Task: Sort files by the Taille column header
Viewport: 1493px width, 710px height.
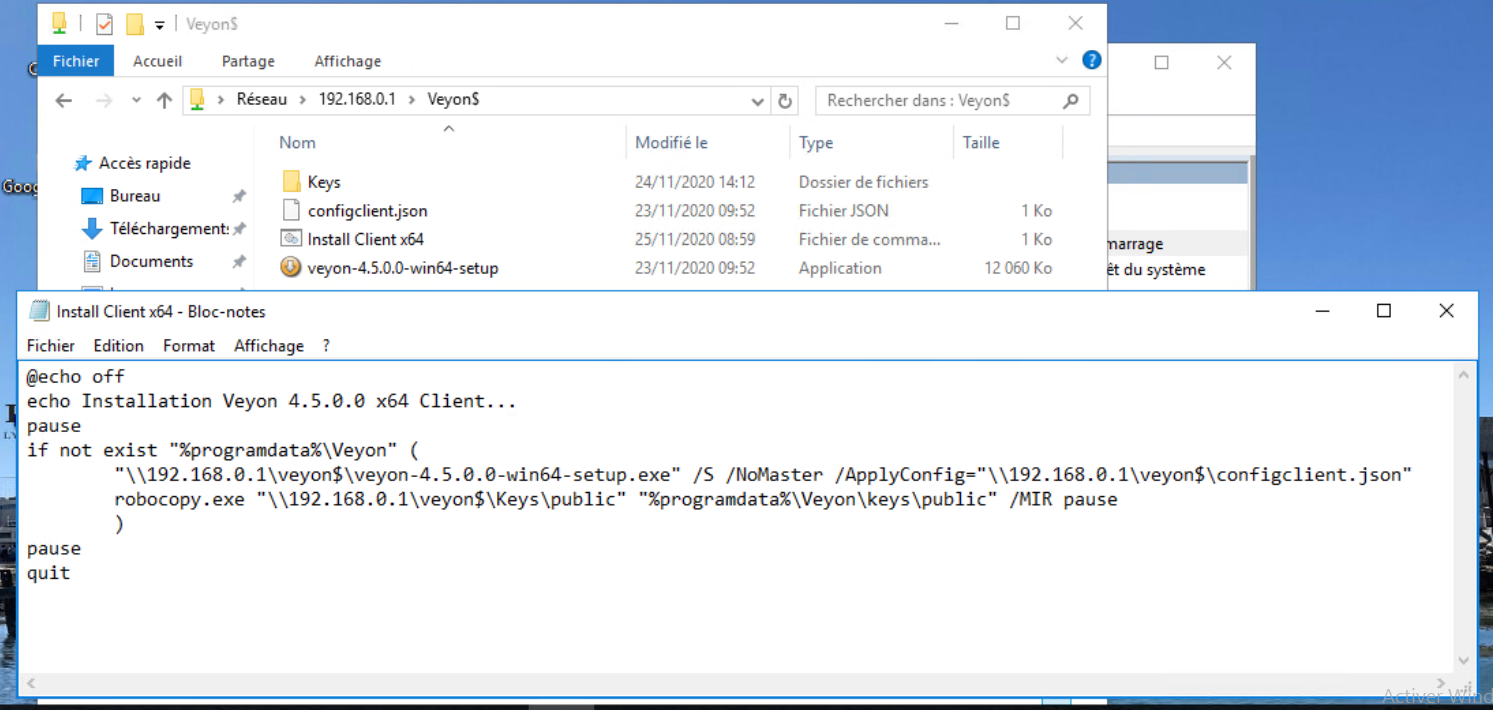Action: (981, 143)
